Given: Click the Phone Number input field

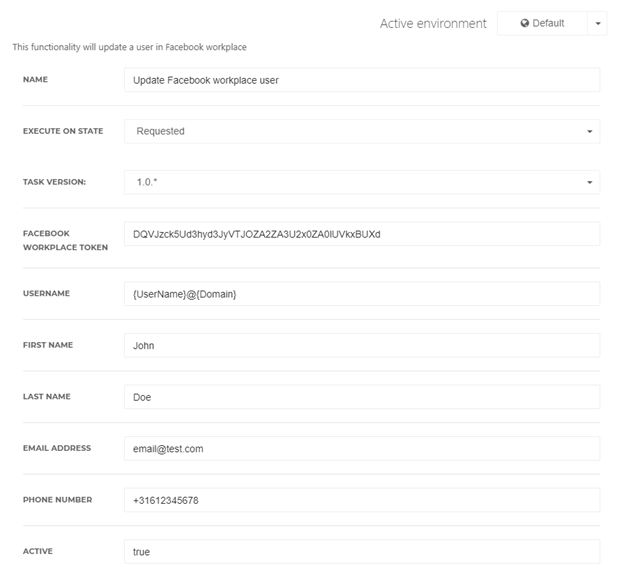Looking at the screenshot, I should [x=362, y=500].
